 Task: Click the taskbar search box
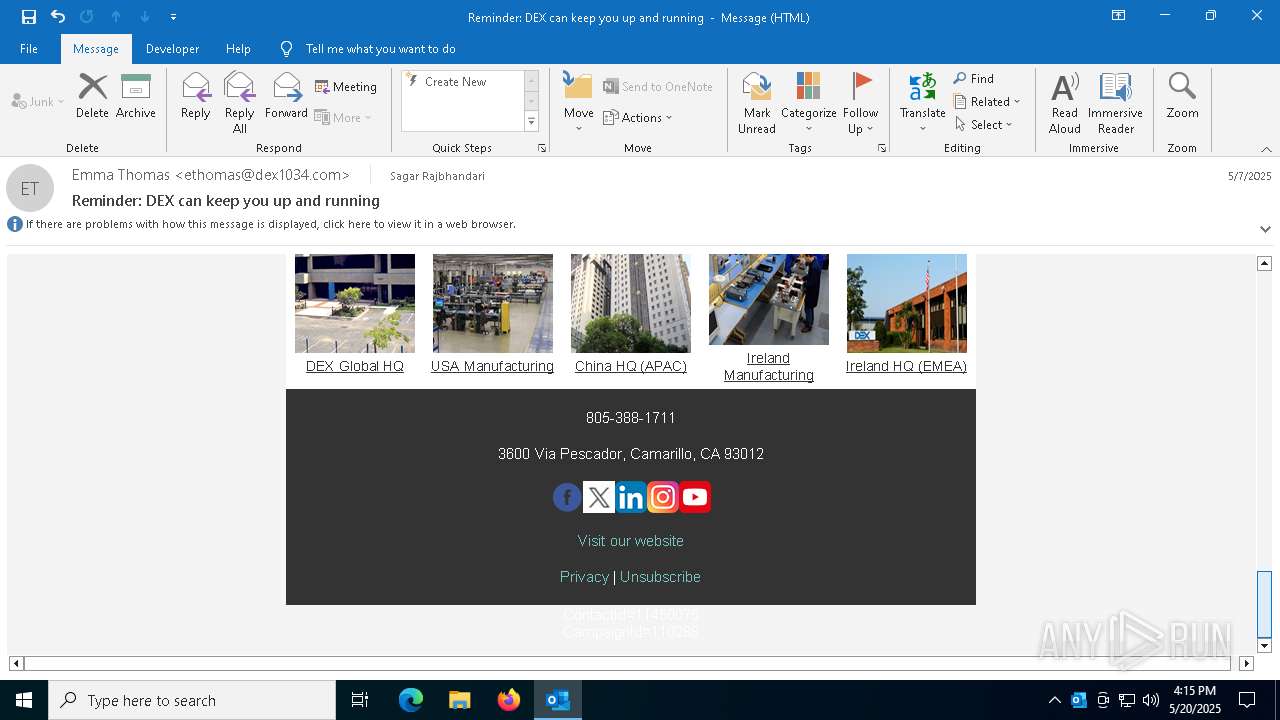[x=192, y=700]
